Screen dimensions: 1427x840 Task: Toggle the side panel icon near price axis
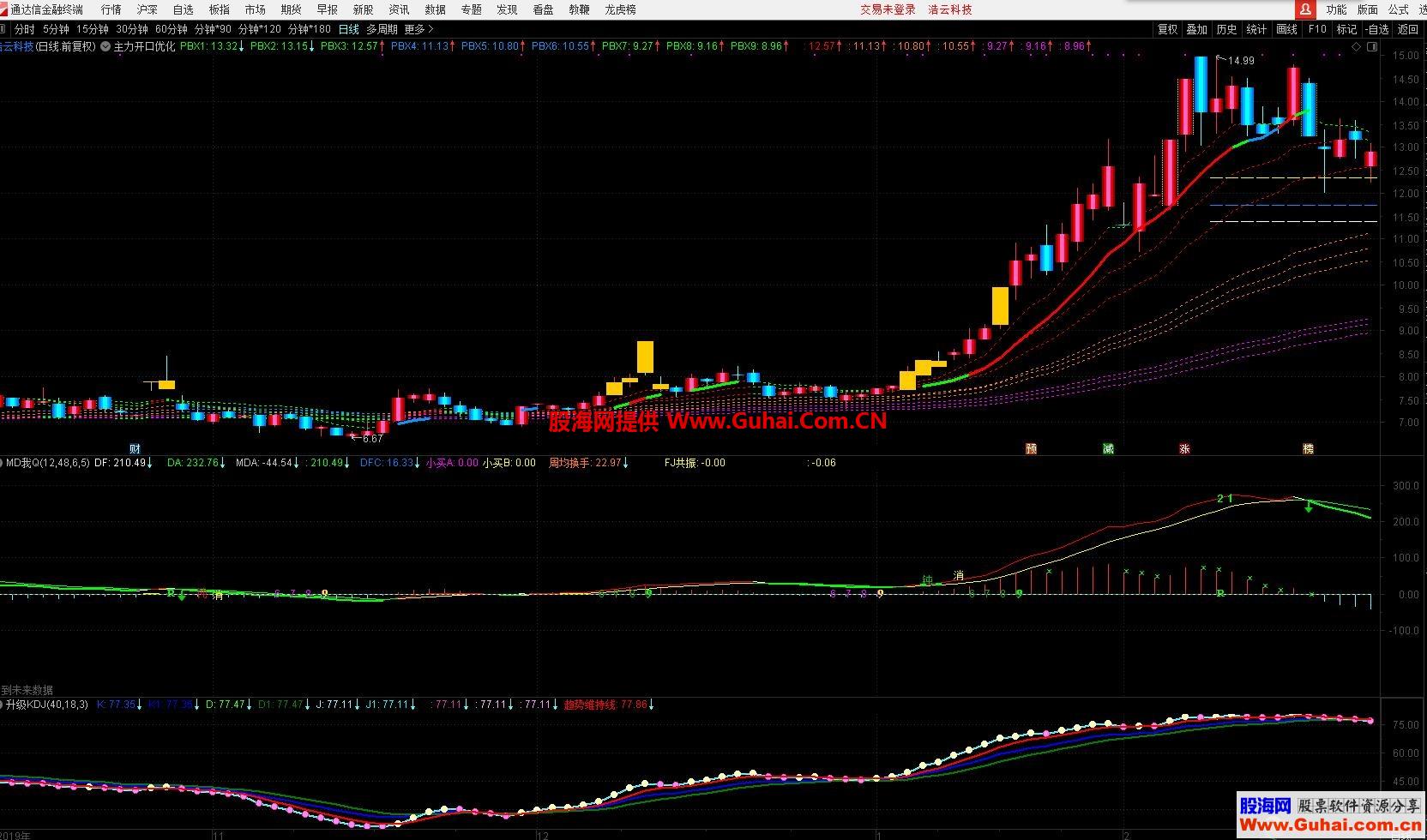[x=1372, y=47]
